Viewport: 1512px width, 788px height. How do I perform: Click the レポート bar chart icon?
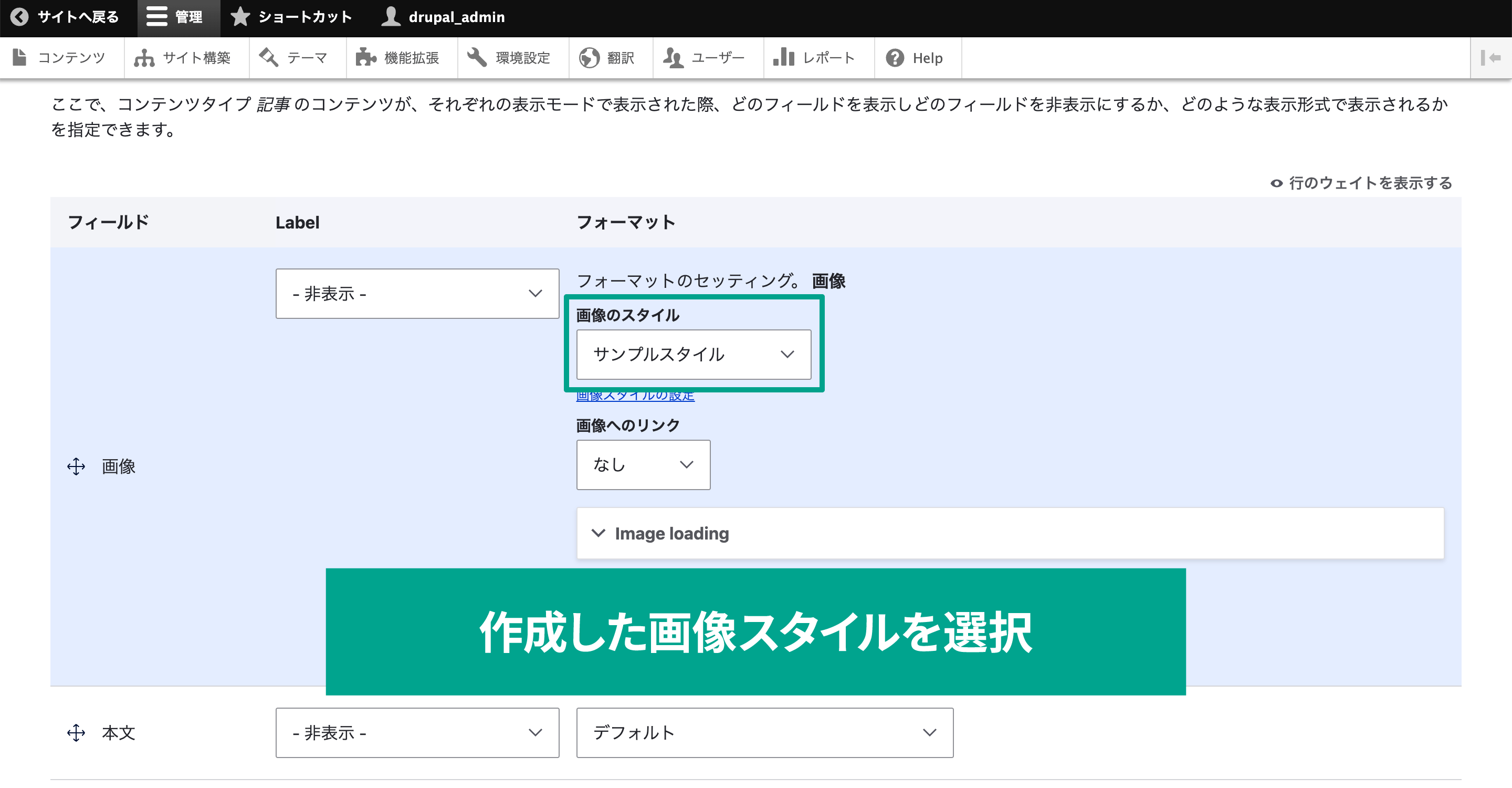(x=784, y=58)
